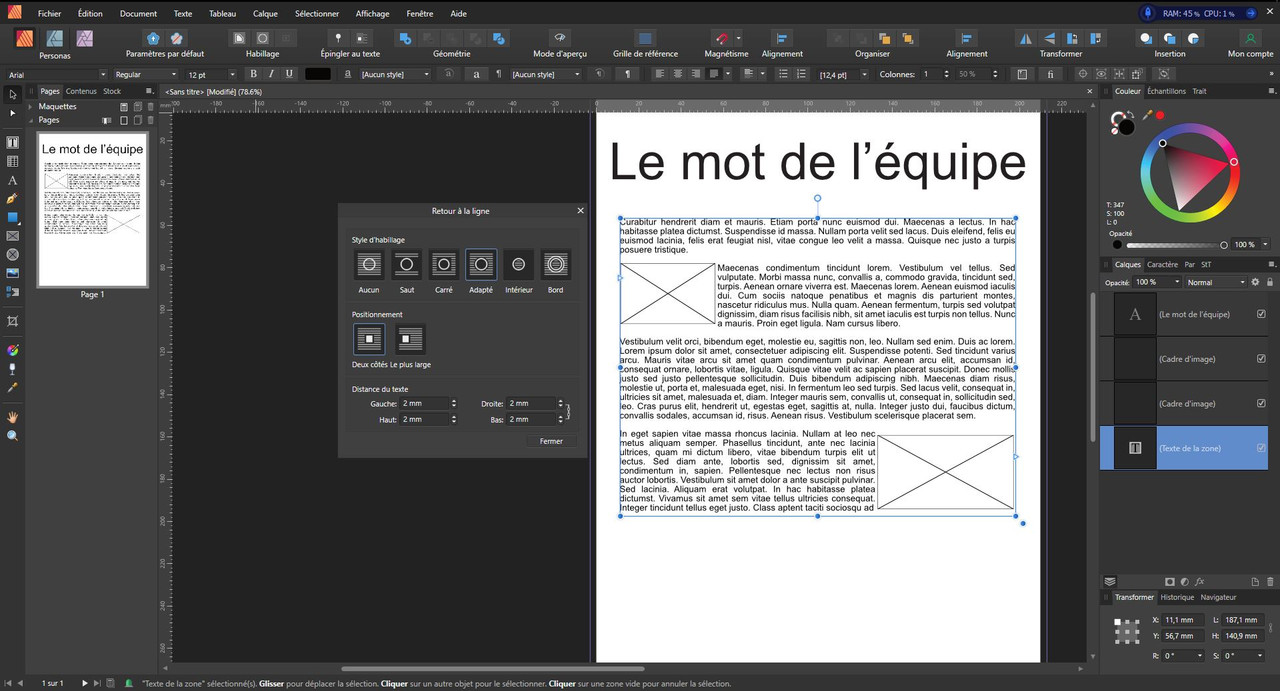Select the Page 1 thumbnail
The width and height of the screenshot is (1280, 691).
click(92, 210)
